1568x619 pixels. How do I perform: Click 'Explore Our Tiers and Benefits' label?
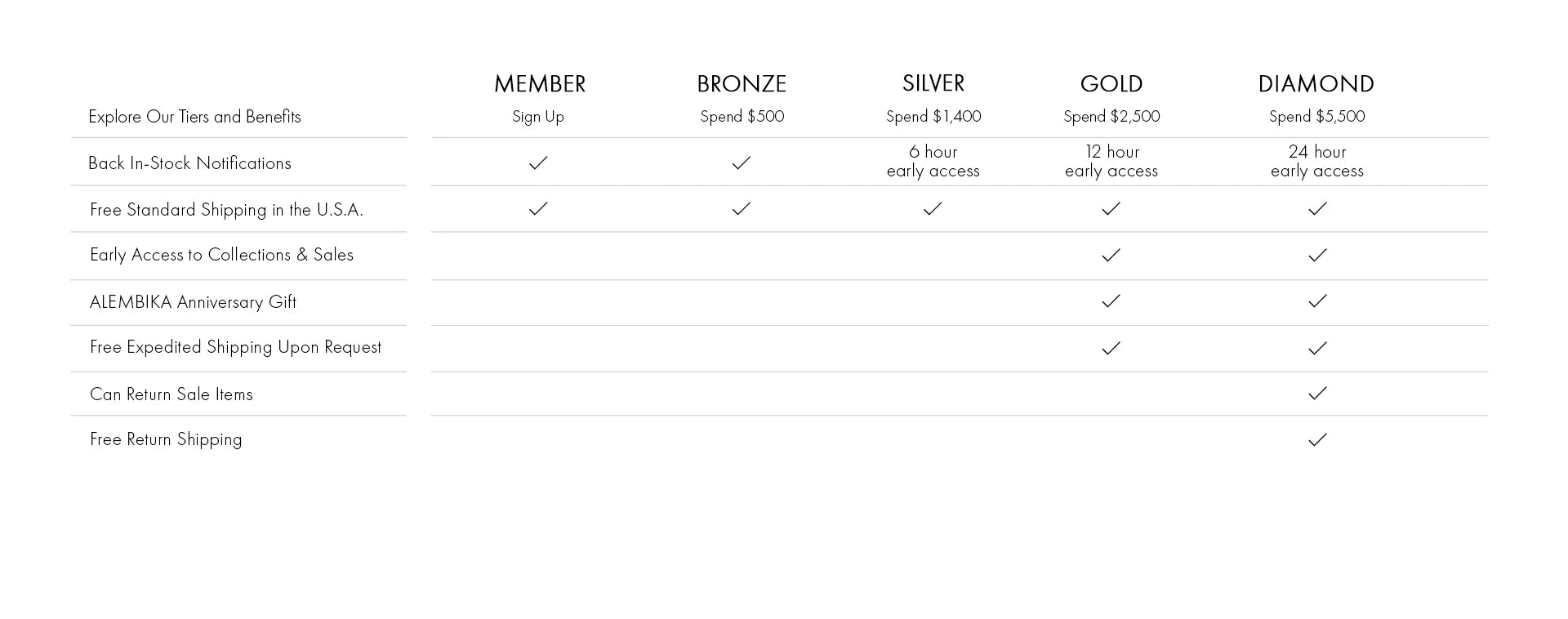pos(194,117)
